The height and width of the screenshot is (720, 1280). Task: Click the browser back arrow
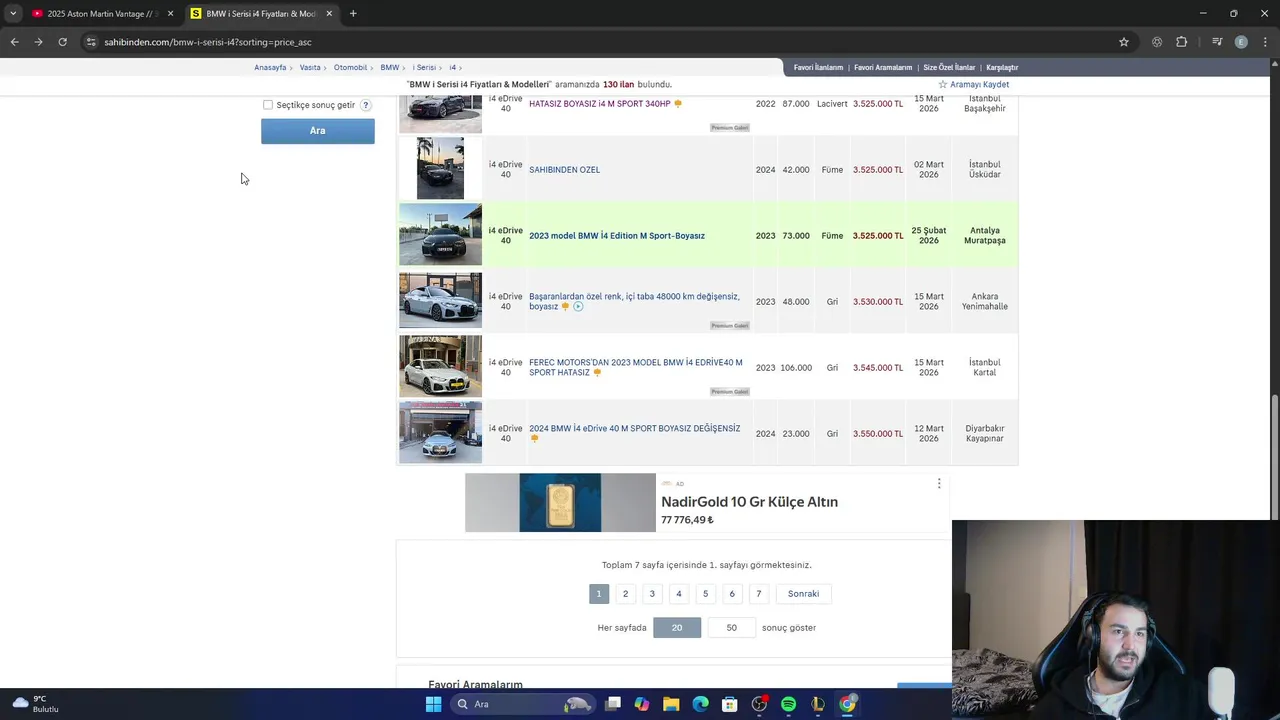coord(14,42)
